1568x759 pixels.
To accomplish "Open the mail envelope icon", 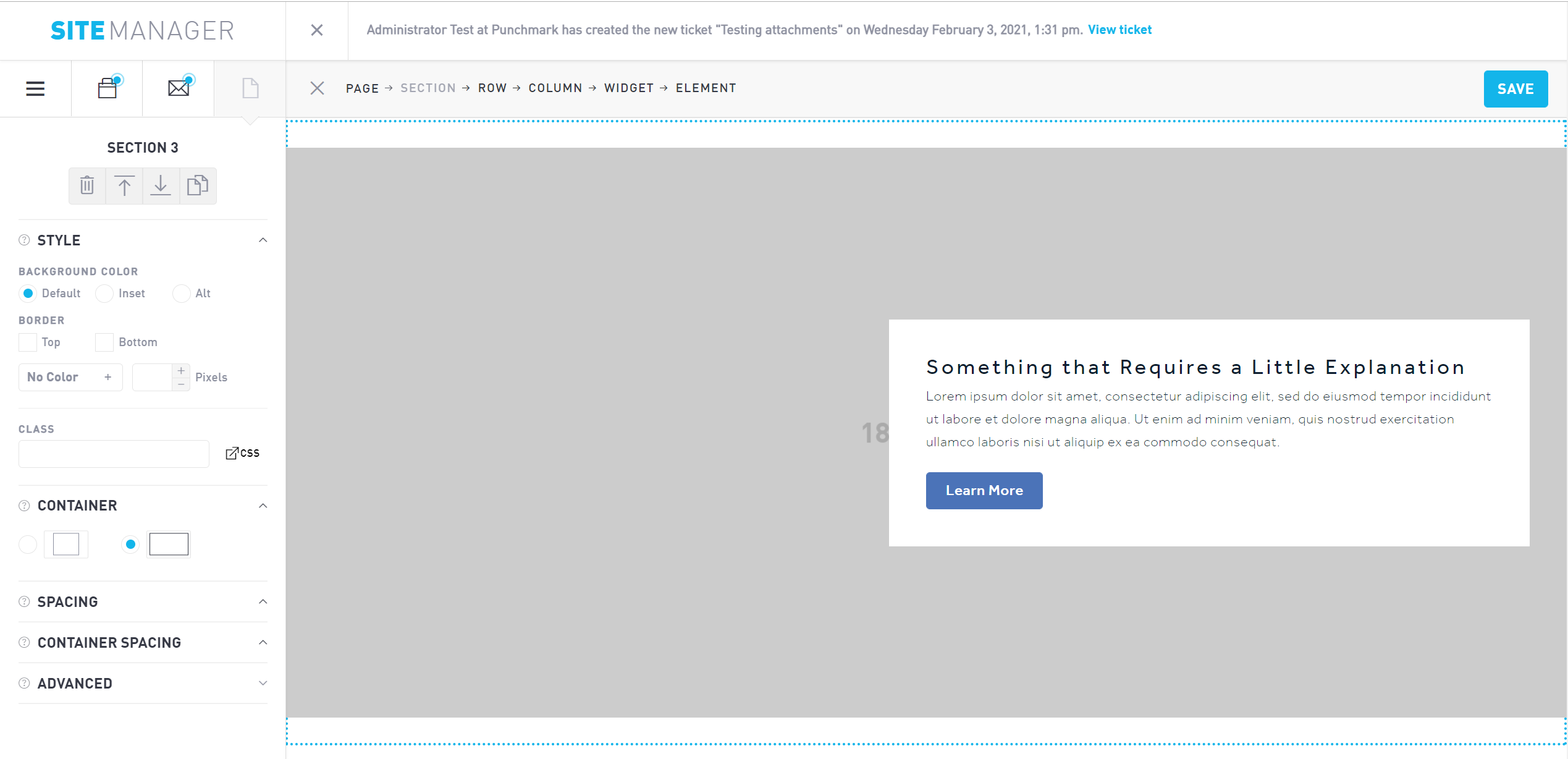I will (x=179, y=88).
